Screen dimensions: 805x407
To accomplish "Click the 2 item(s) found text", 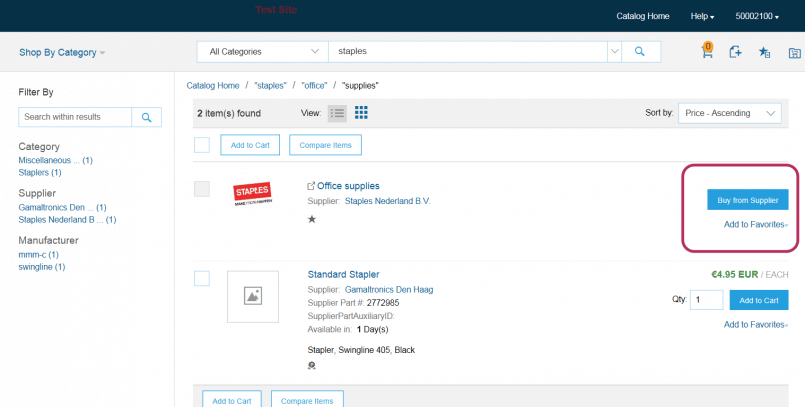I will point(229,113).
